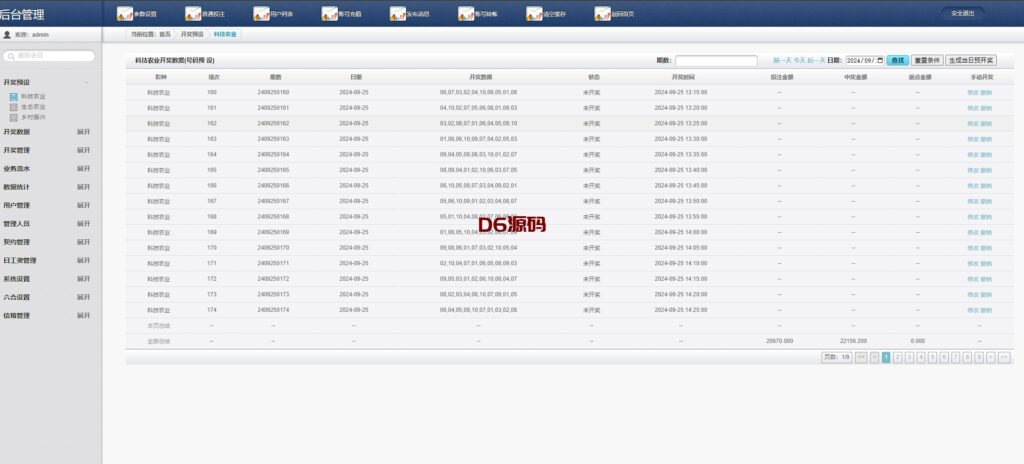Click 撤销 for period 2409250162

pyautogui.click(x=986, y=124)
